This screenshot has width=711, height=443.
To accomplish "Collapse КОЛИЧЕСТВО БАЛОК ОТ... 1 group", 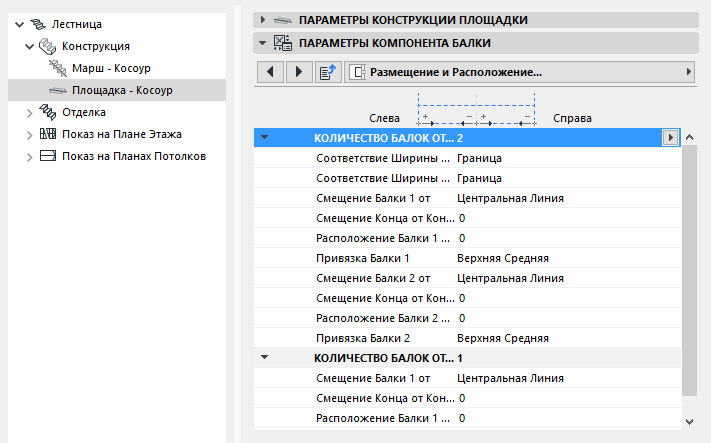I will coord(264,358).
